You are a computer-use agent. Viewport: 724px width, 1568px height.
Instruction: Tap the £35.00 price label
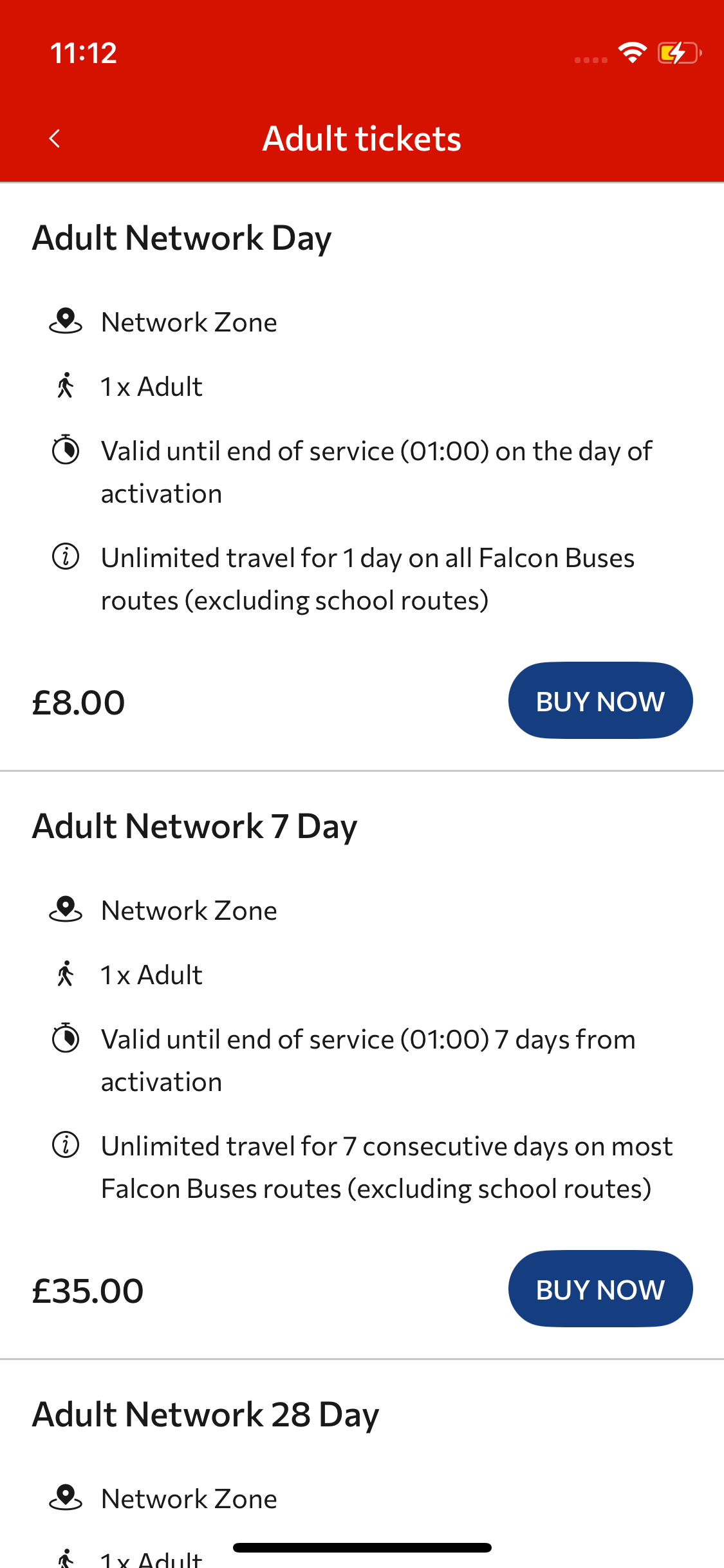[88, 1291]
